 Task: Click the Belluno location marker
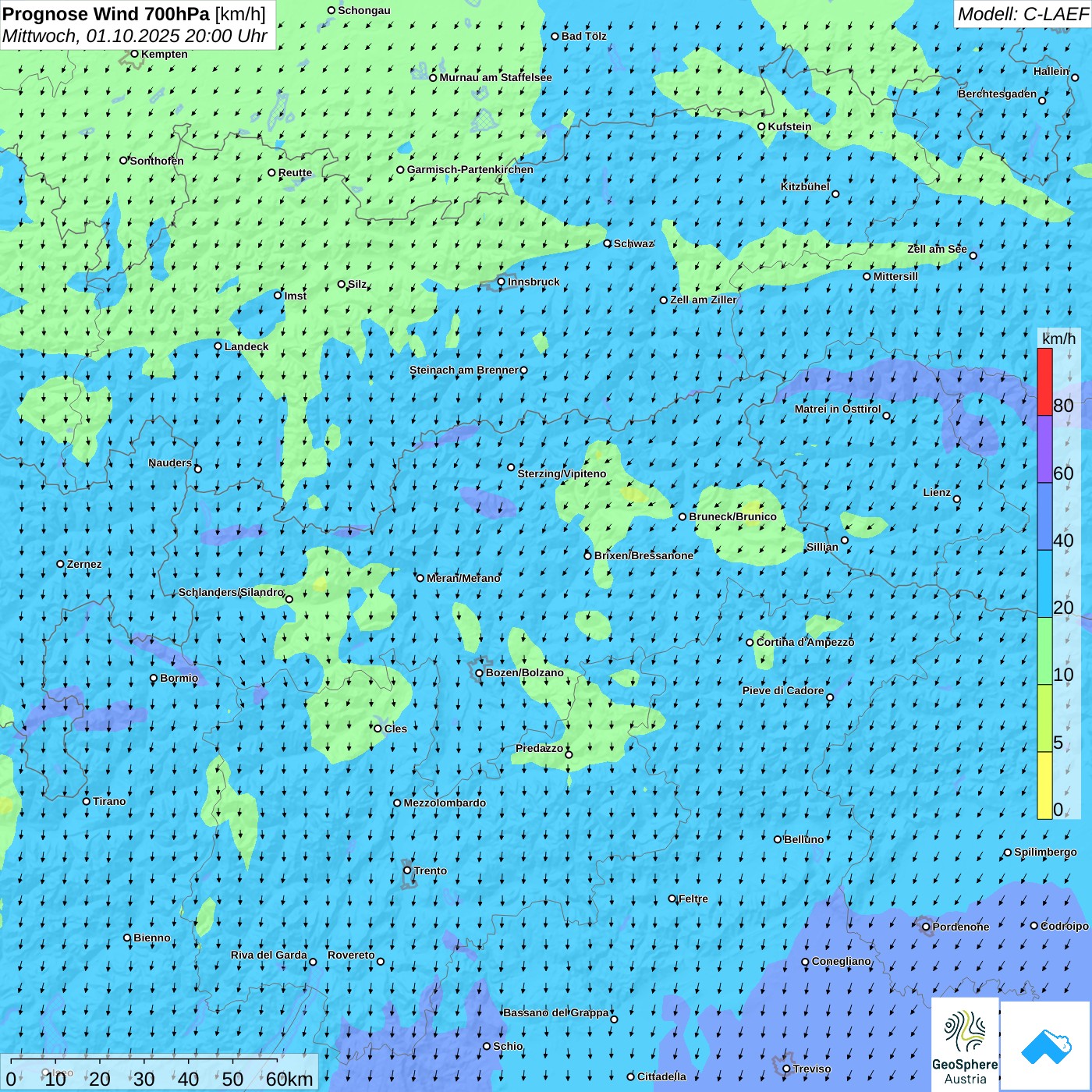click(x=778, y=839)
